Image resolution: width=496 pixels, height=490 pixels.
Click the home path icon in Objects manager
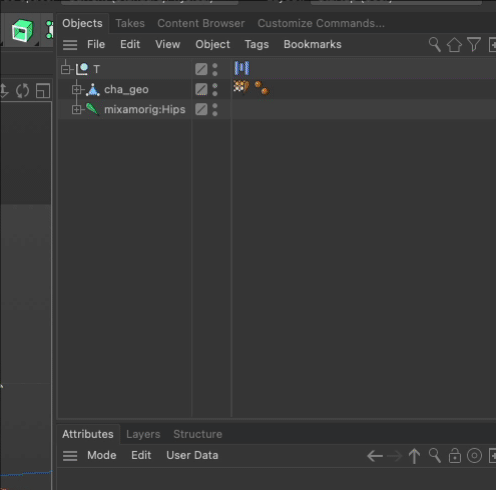(x=454, y=45)
